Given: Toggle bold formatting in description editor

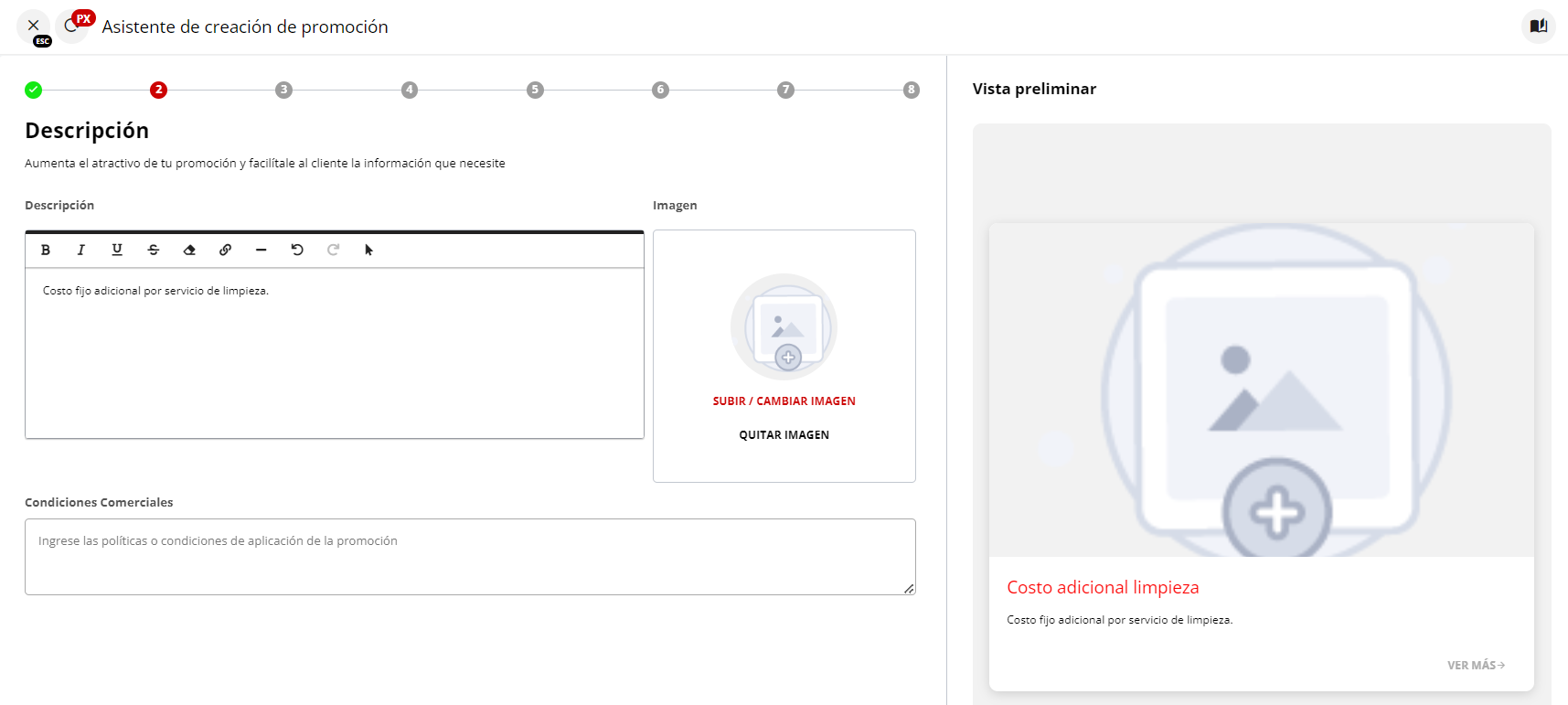Looking at the screenshot, I should [x=46, y=250].
